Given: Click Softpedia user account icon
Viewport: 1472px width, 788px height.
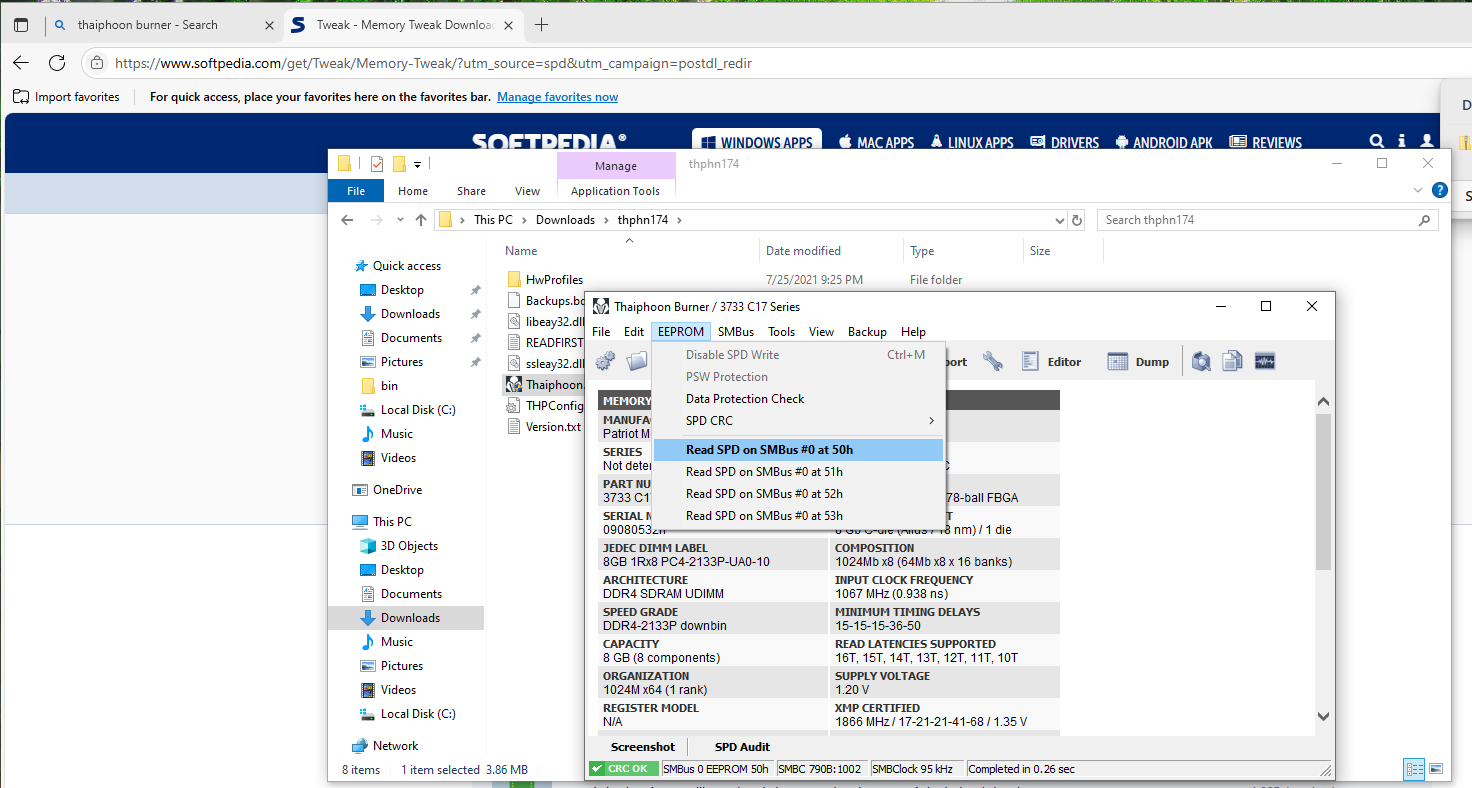Looking at the screenshot, I should click(1427, 142).
